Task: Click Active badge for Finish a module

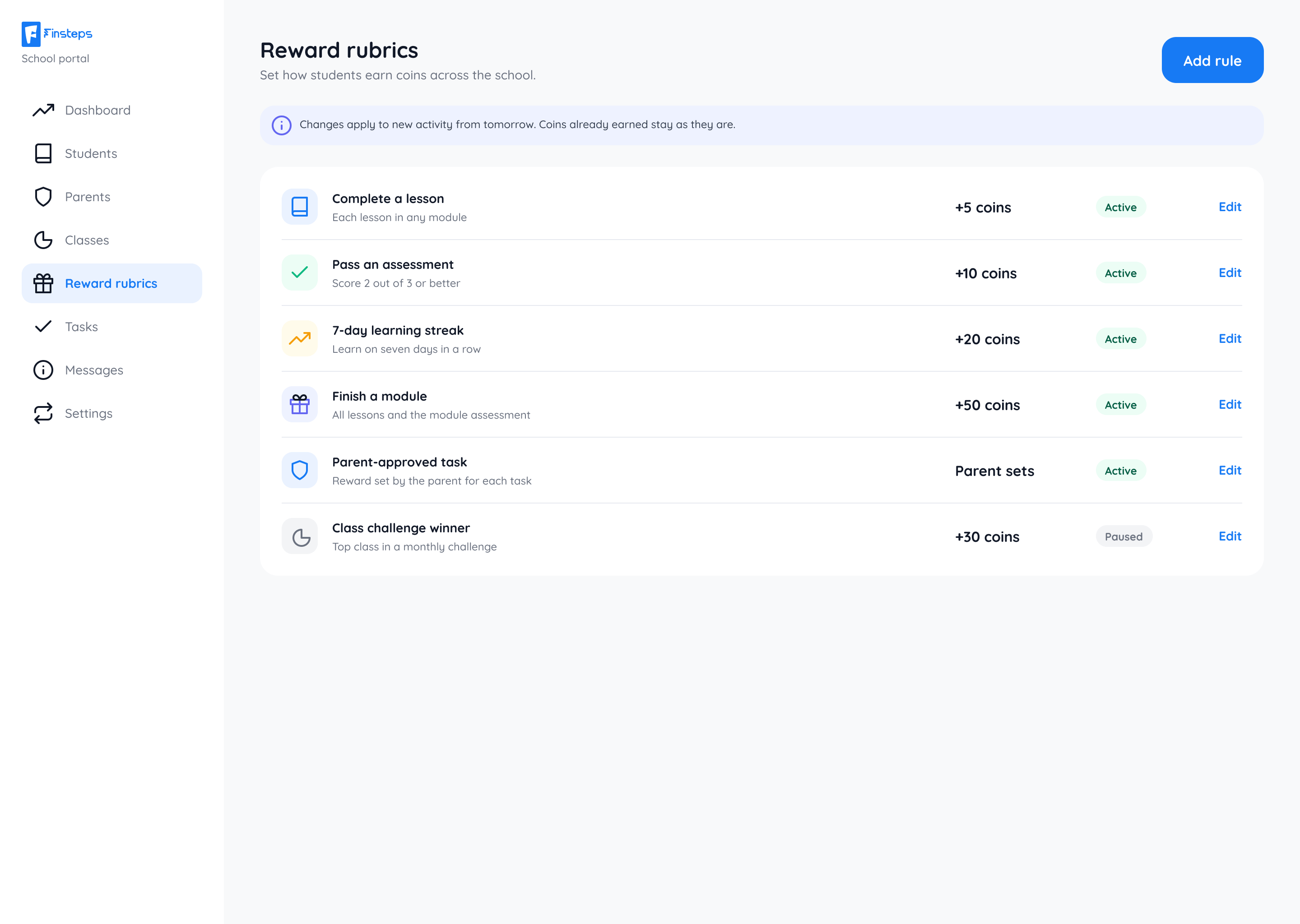Action: 1121,405
